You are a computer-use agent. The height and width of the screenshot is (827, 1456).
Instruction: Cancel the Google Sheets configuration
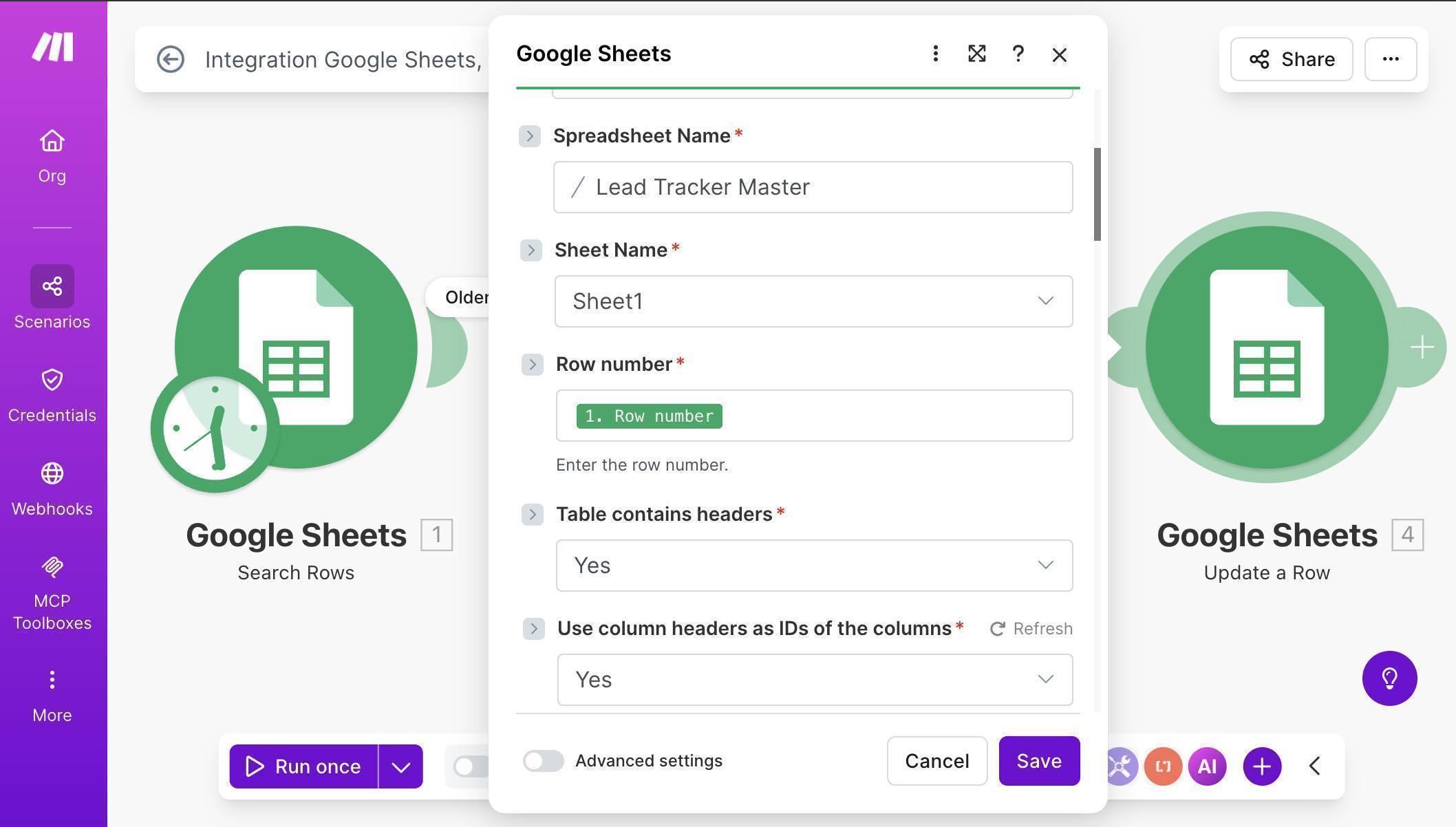coord(936,761)
